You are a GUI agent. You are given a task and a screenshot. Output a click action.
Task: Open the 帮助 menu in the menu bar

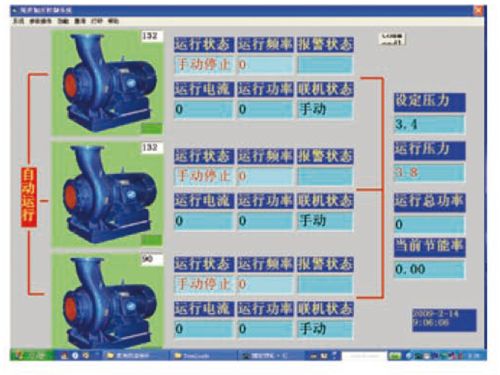(x=113, y=21)
